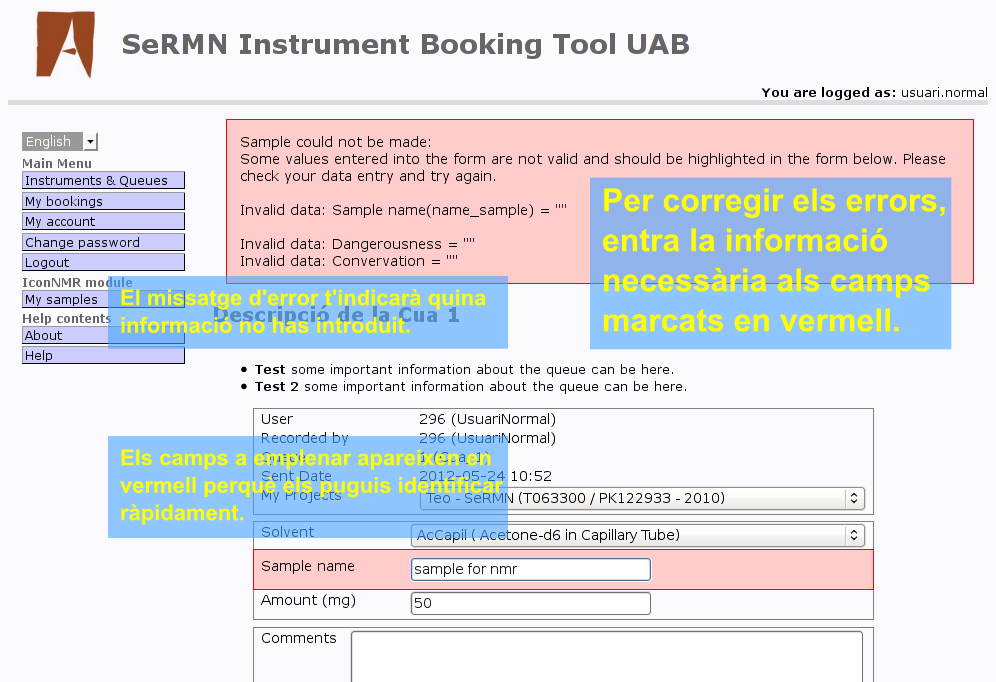Click the 'usuari.normal' logged-in username
The width and height of the screenshot is (996, 682).
(944, 93)
